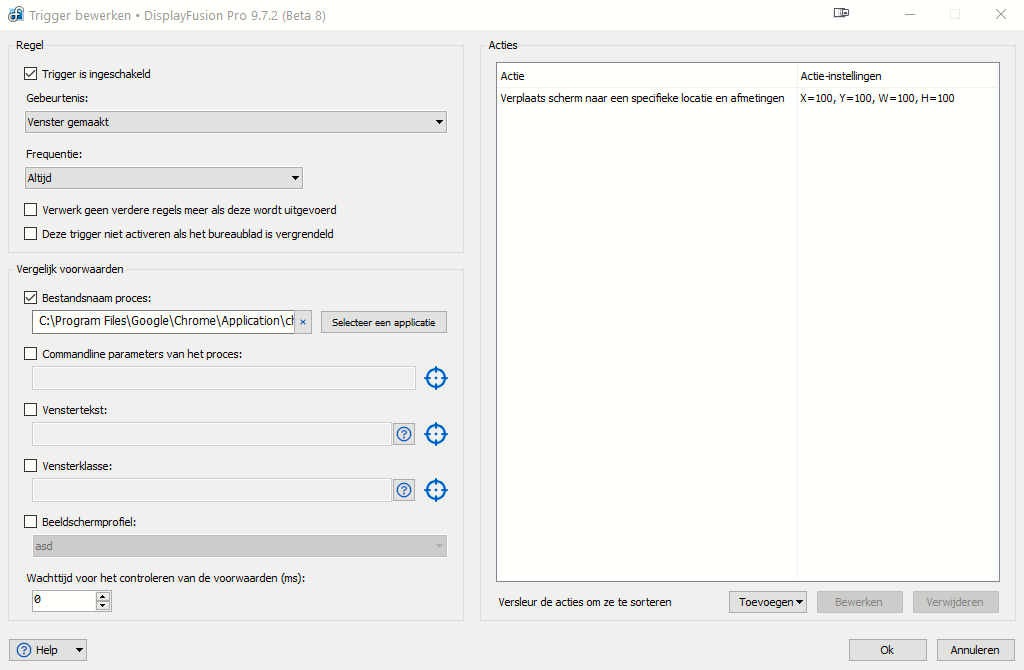Image resolution: width=1024 pixels, height=670 pixels.
Task: Click the Ok button
Action: pos(887,650)
